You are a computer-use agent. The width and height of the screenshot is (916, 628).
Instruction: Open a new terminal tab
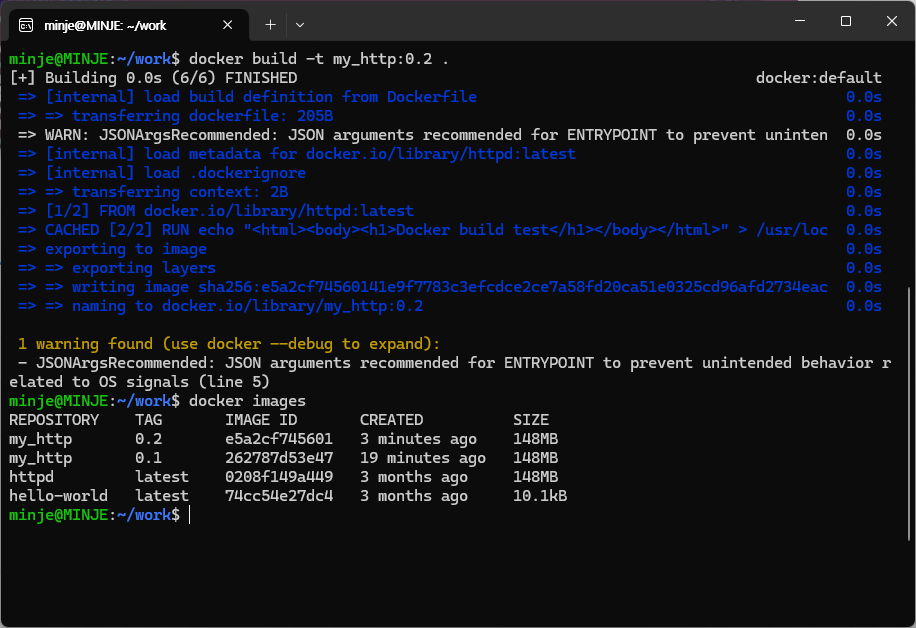tap(270, 25)
